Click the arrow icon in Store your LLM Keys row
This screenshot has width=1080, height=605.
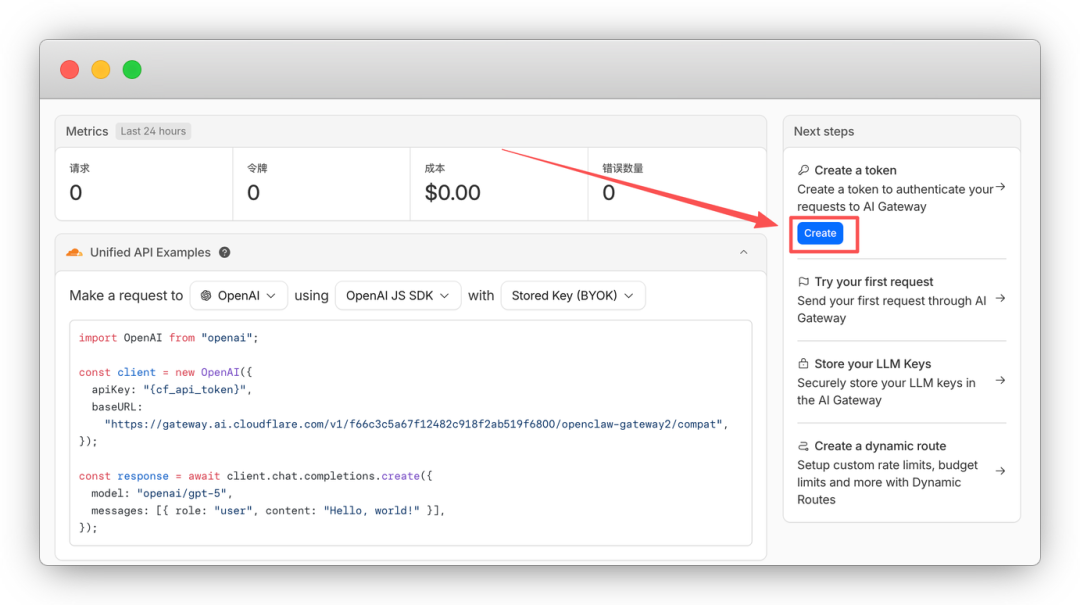coord(1000,381)
